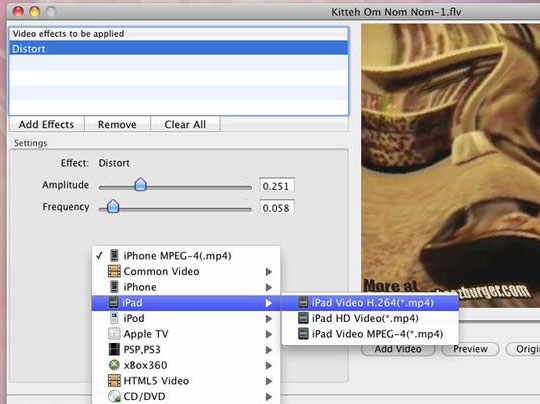
Task: Click the iPad Video H.264 icon
Action: (x=303, y=303)
